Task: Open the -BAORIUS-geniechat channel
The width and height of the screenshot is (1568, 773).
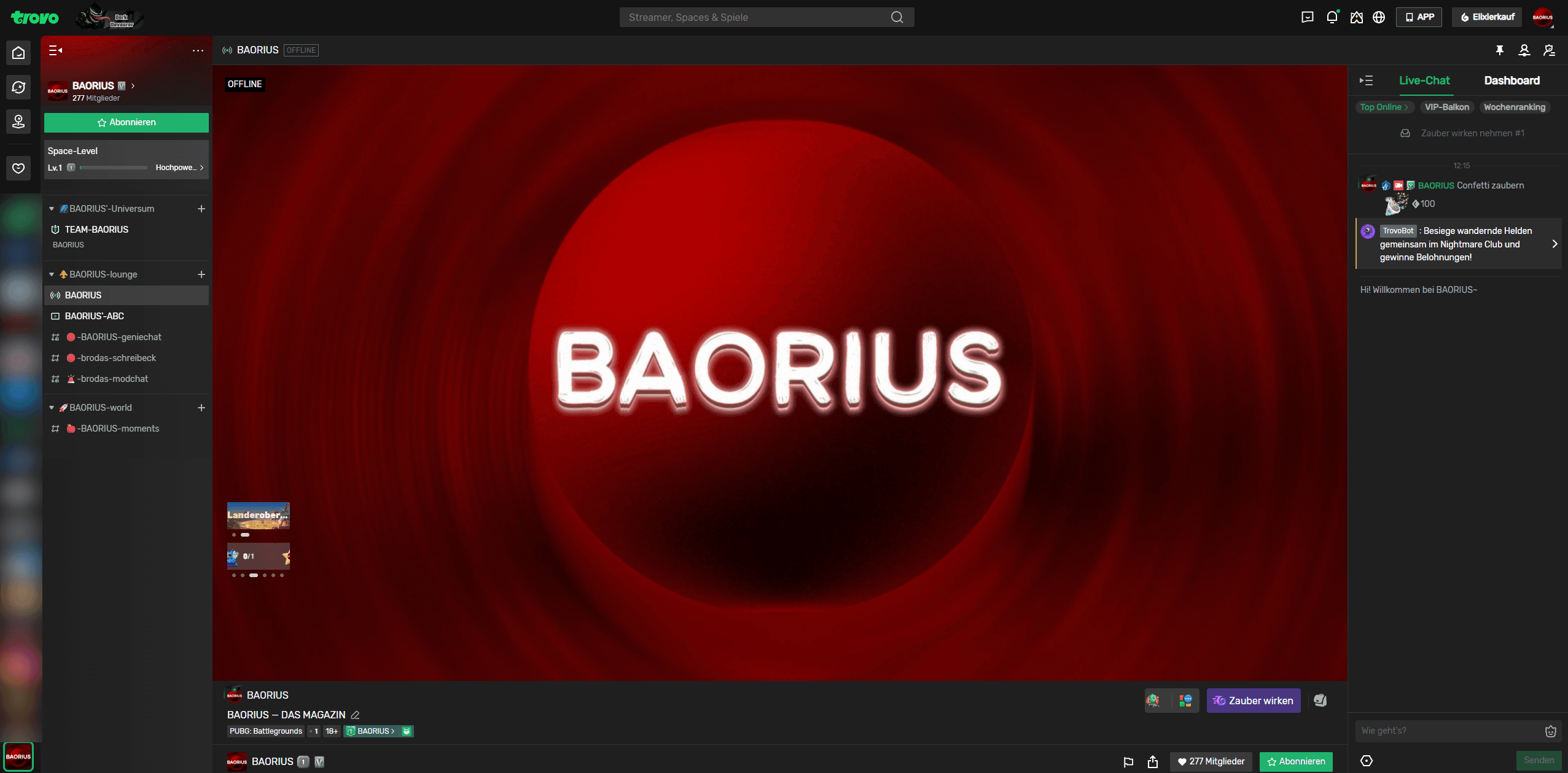Action: click(127, 337)
